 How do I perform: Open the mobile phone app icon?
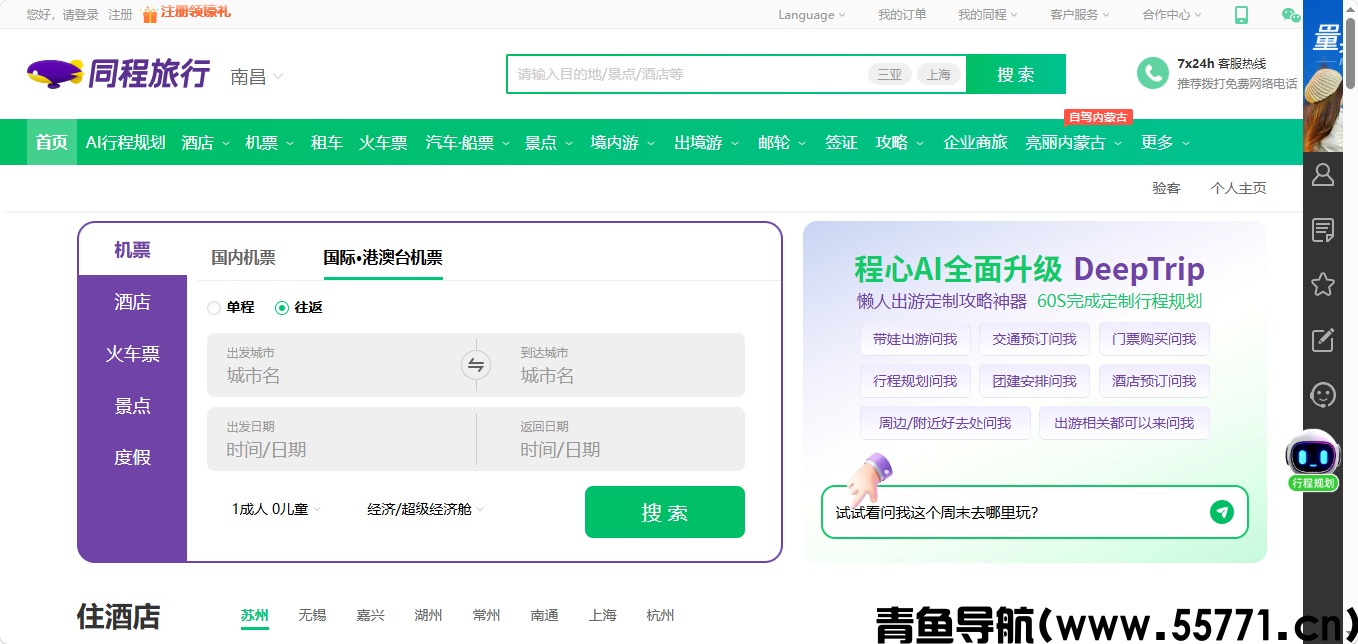1241,14
